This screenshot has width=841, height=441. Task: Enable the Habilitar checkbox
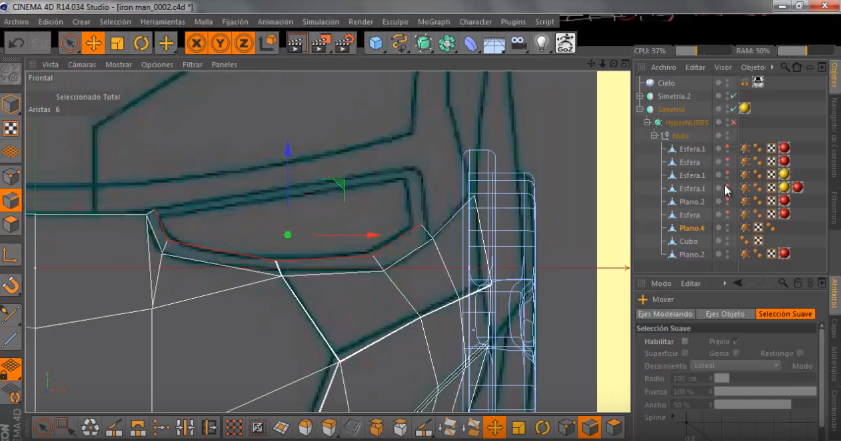click(685, 341)
